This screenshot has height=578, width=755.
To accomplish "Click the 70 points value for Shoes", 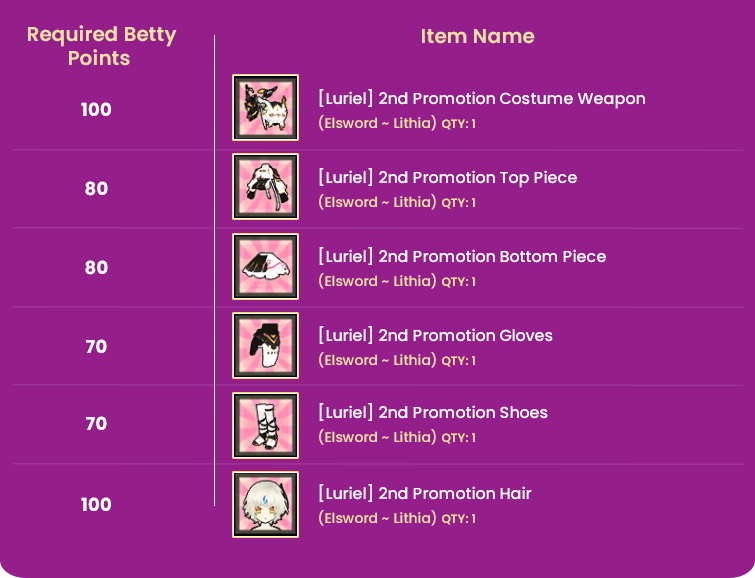I will pyautogui.click(x=96, y=424).
